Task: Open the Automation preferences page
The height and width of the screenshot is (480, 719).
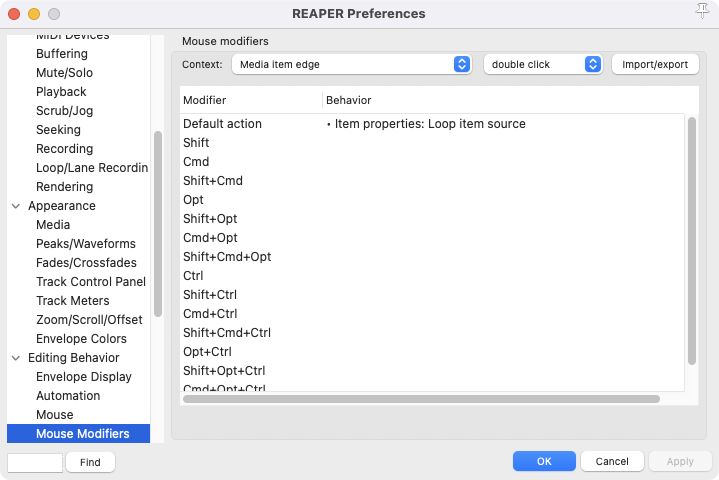Action: (68, 396)
